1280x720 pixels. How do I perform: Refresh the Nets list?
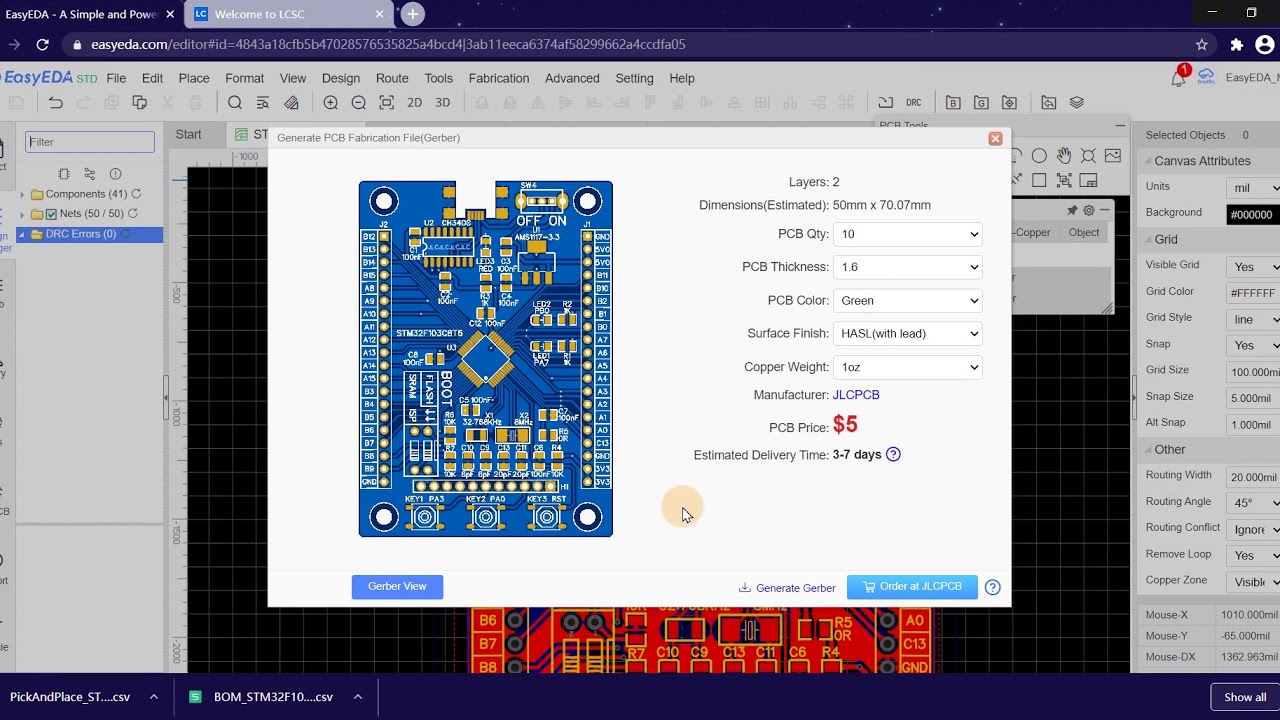[x=133, y=214]
